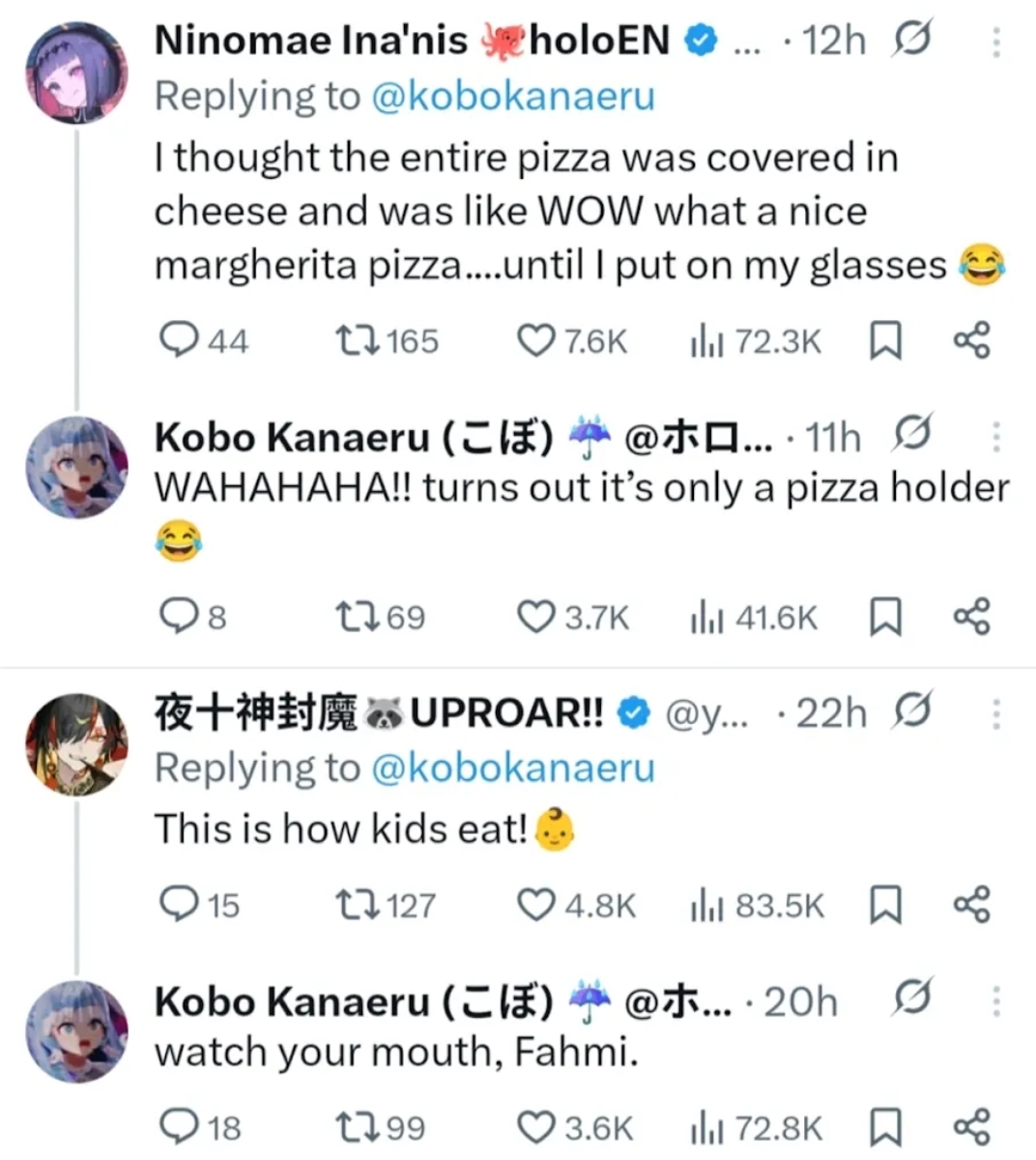
Task: Open more options on the UPROAR!! tweet
Action: (996, 714)
